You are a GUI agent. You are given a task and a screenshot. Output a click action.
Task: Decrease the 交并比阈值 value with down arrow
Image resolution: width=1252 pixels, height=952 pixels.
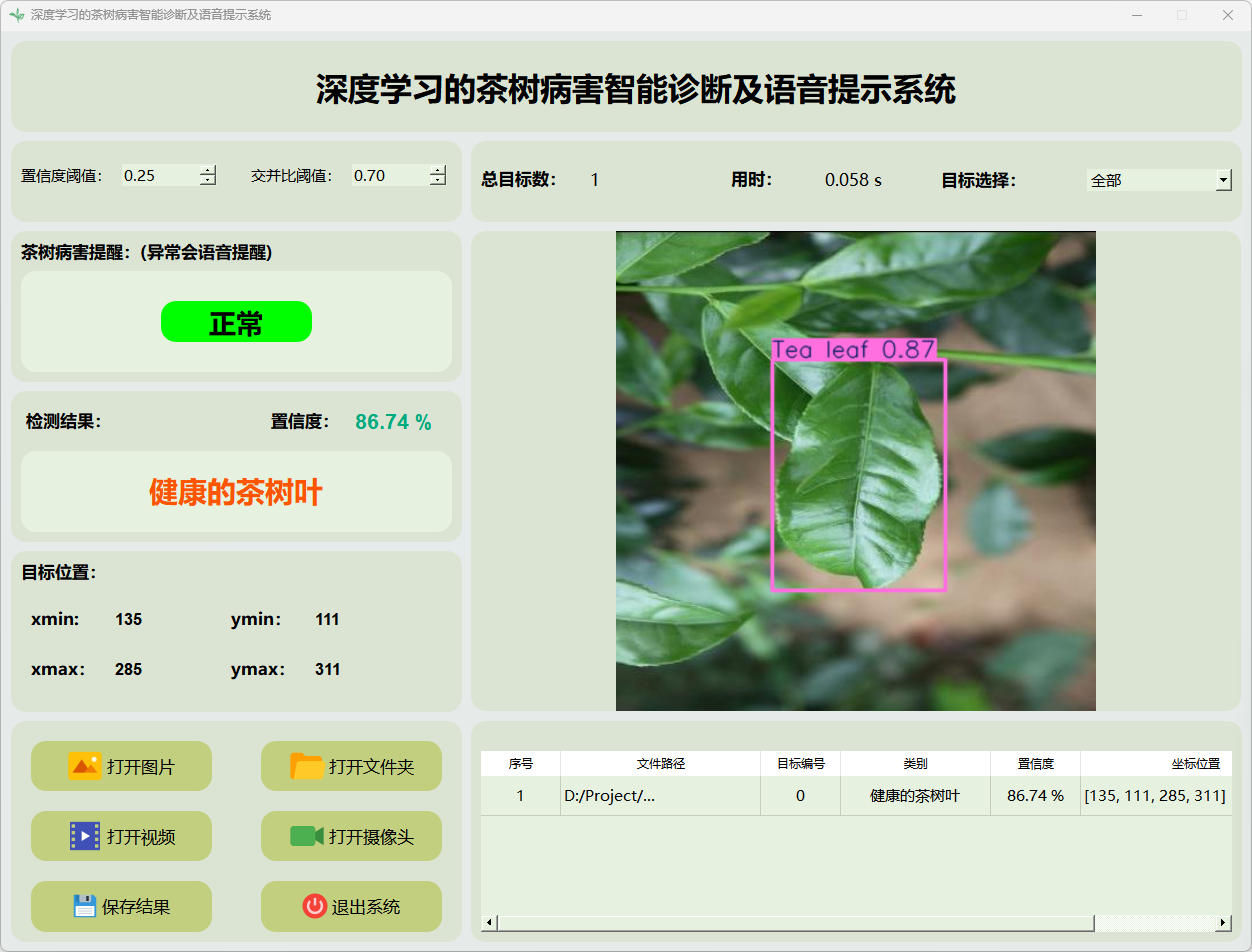point(437,181)
